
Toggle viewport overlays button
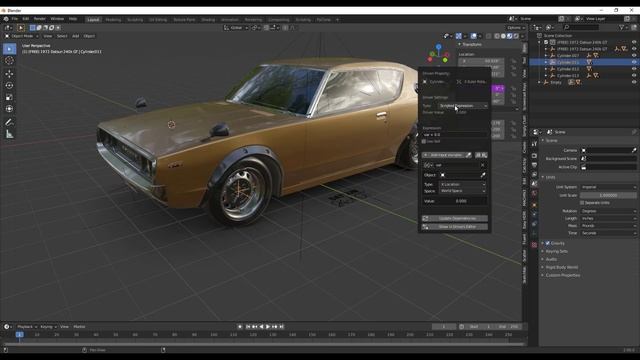473,36
